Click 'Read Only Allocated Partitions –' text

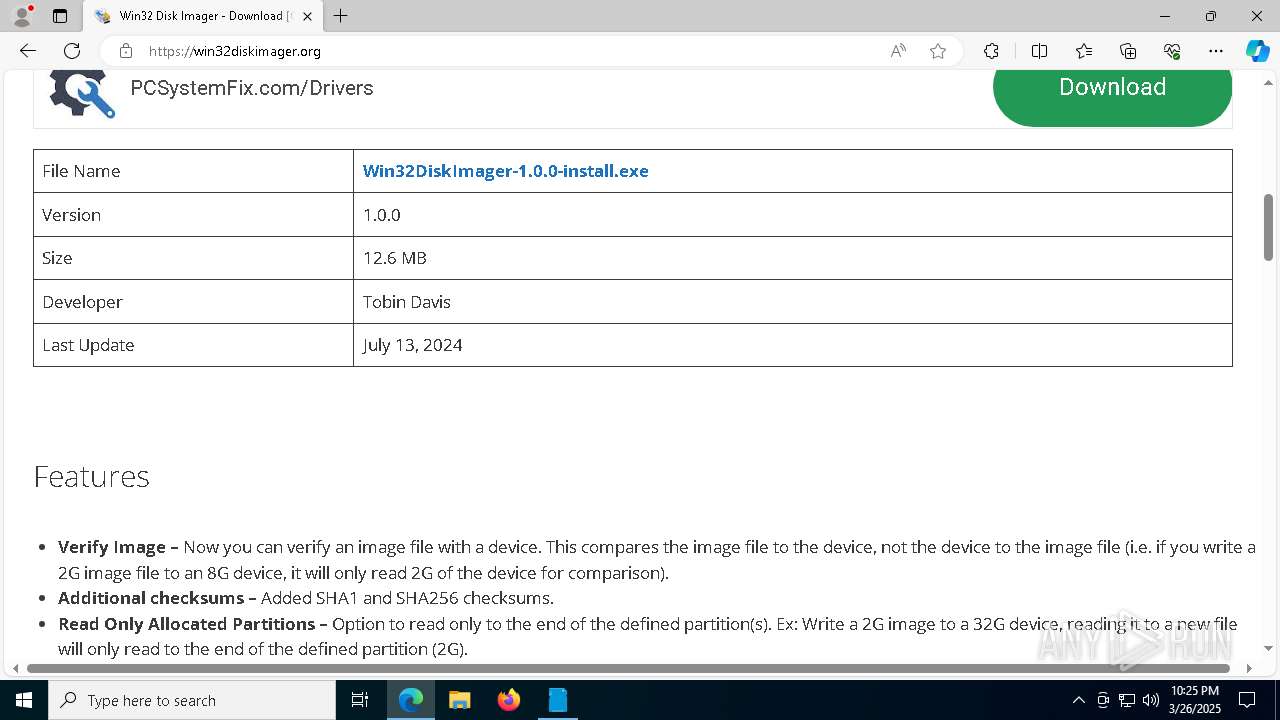(x=193, y=624)
